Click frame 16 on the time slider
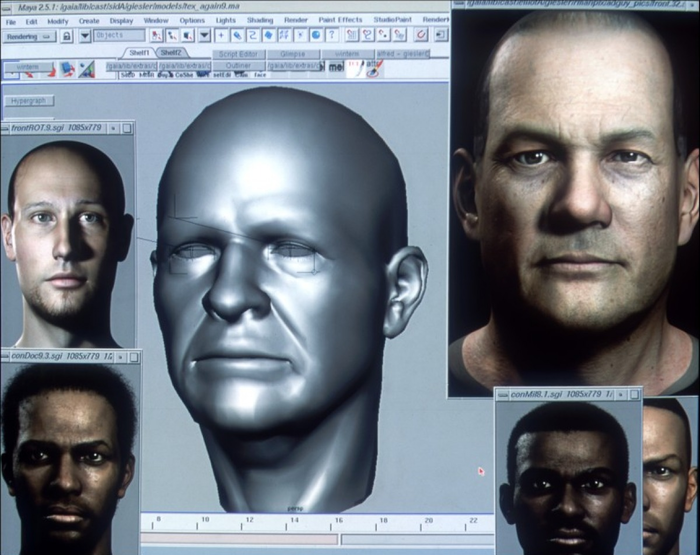This screenshot has width=700, height=555. (x=338, y=521)
